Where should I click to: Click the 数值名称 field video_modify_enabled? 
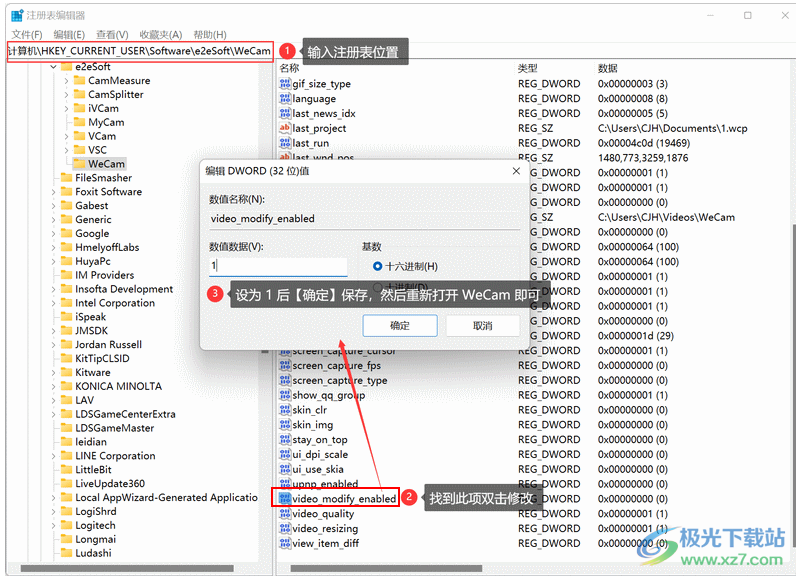pyautogui.click(x=364, y=219)
